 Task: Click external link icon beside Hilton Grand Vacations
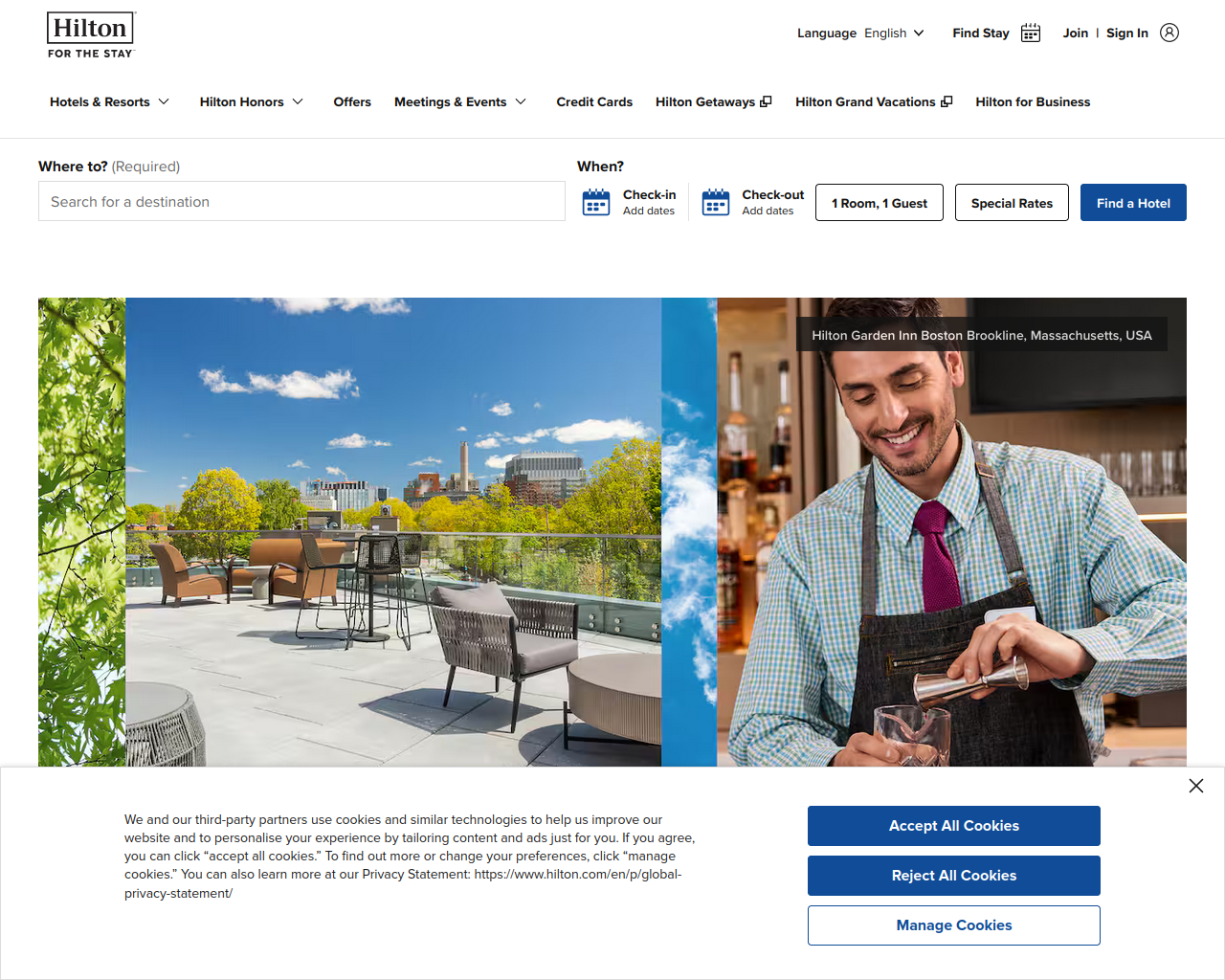click(x=947, y=101)
